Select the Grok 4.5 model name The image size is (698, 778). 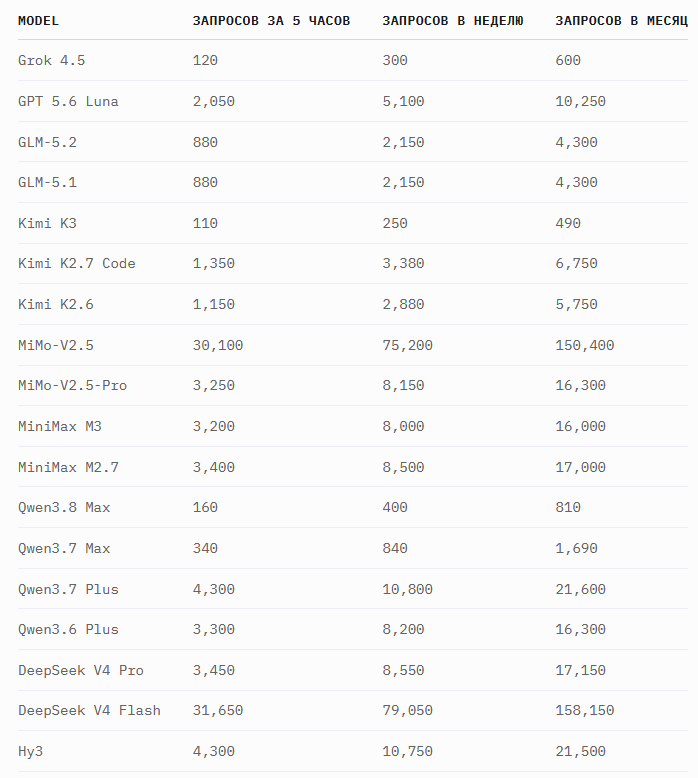point(52,61)
